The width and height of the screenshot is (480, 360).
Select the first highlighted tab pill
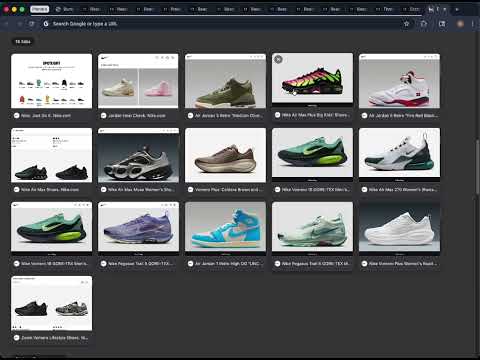[x=39, y=9]
